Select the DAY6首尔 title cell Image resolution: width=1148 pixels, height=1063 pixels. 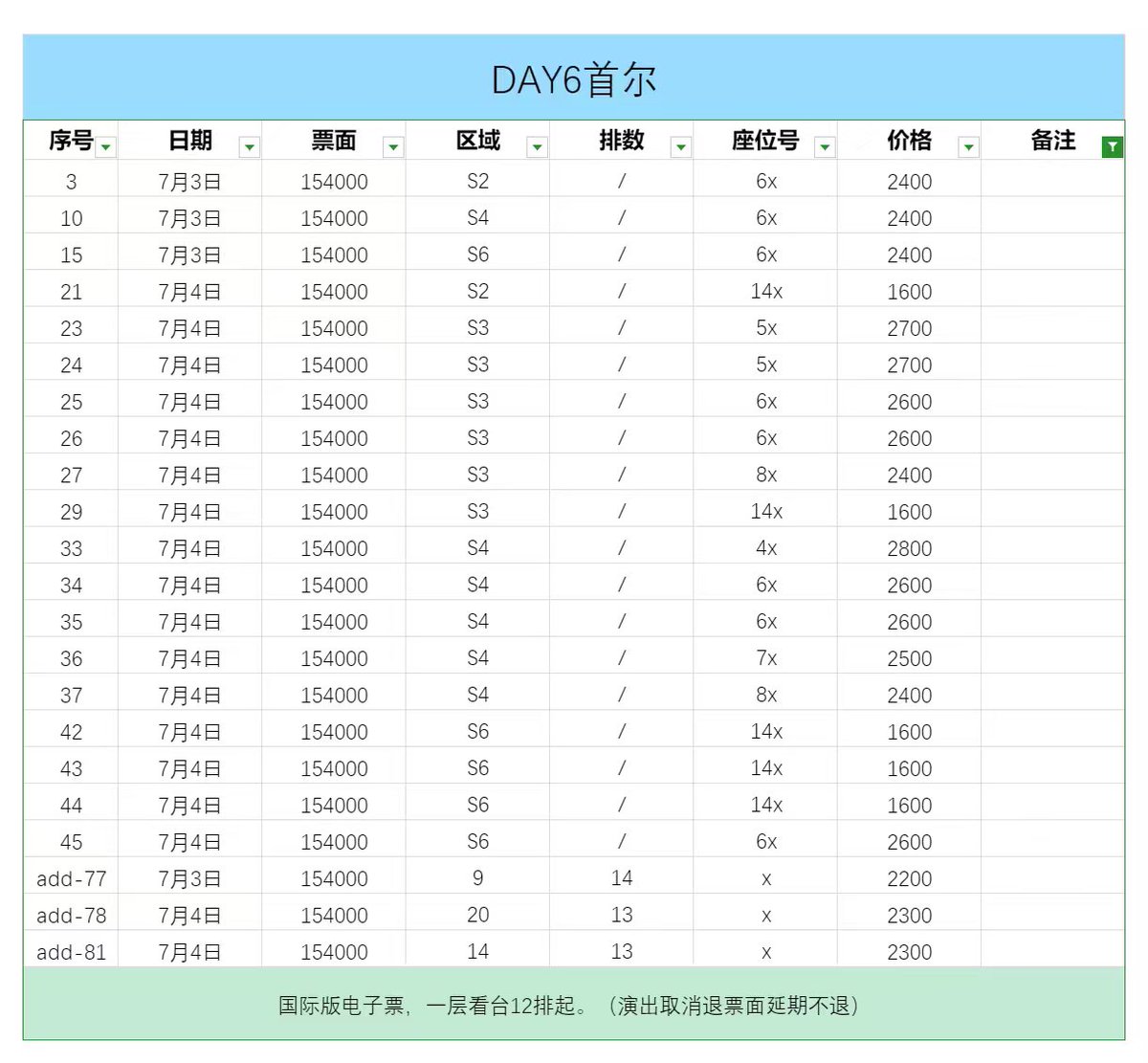(x=574, y=78)
